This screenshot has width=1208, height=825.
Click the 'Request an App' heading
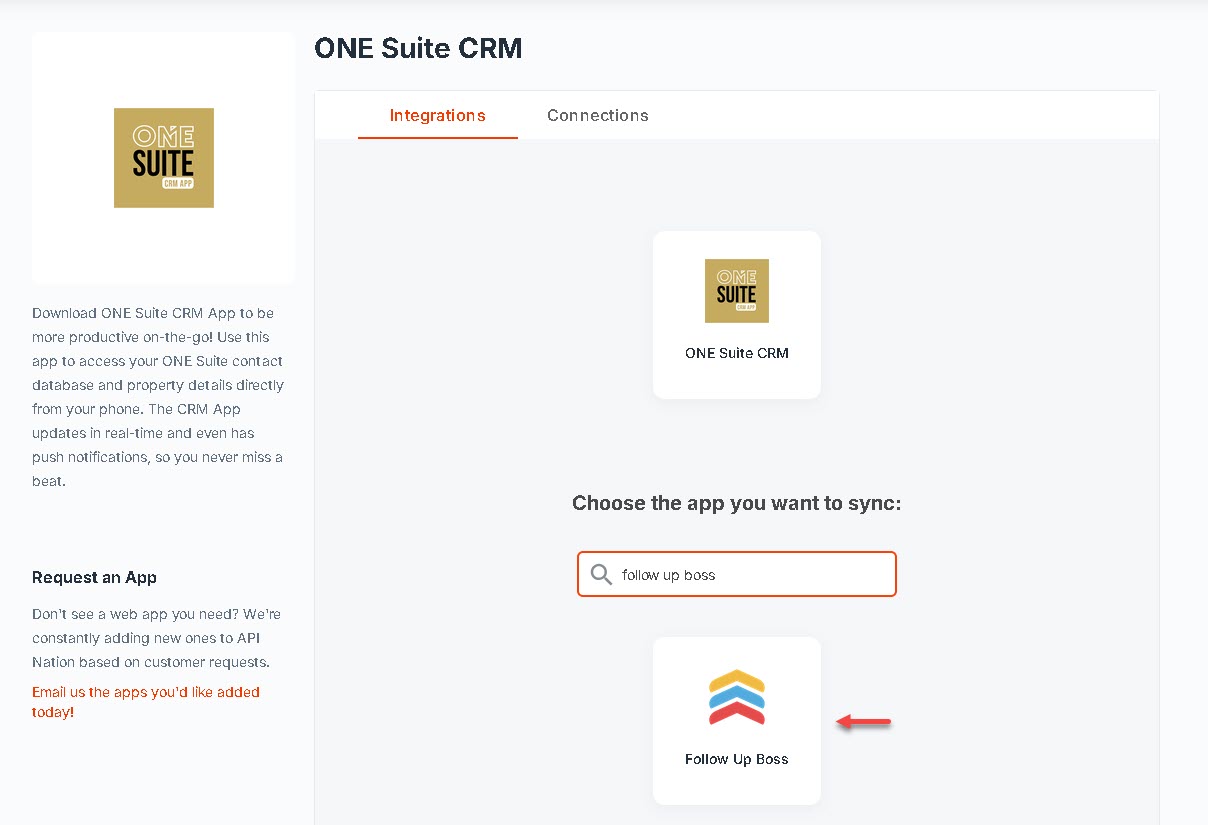point(94,577)
